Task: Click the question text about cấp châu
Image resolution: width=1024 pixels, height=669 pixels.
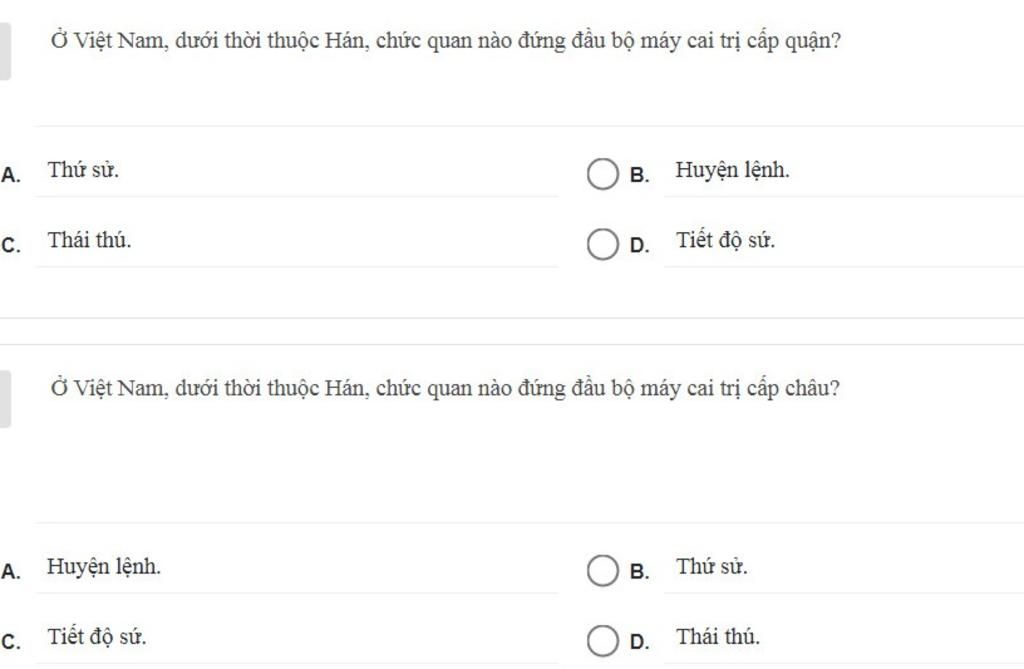Action: (x=445, y=388)
